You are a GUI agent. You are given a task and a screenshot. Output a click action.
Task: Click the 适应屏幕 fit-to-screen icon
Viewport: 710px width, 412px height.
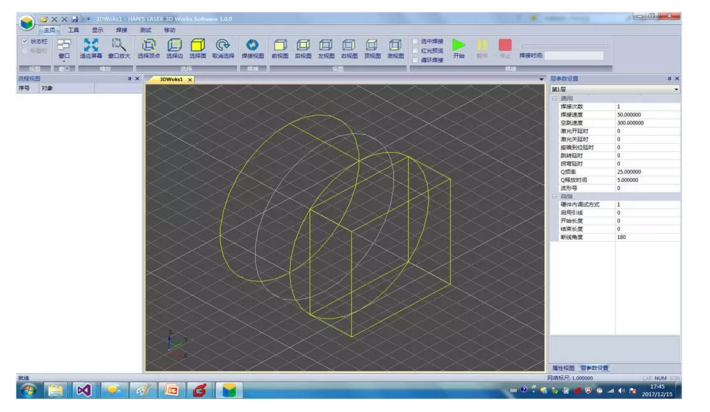tap(91, 47)
